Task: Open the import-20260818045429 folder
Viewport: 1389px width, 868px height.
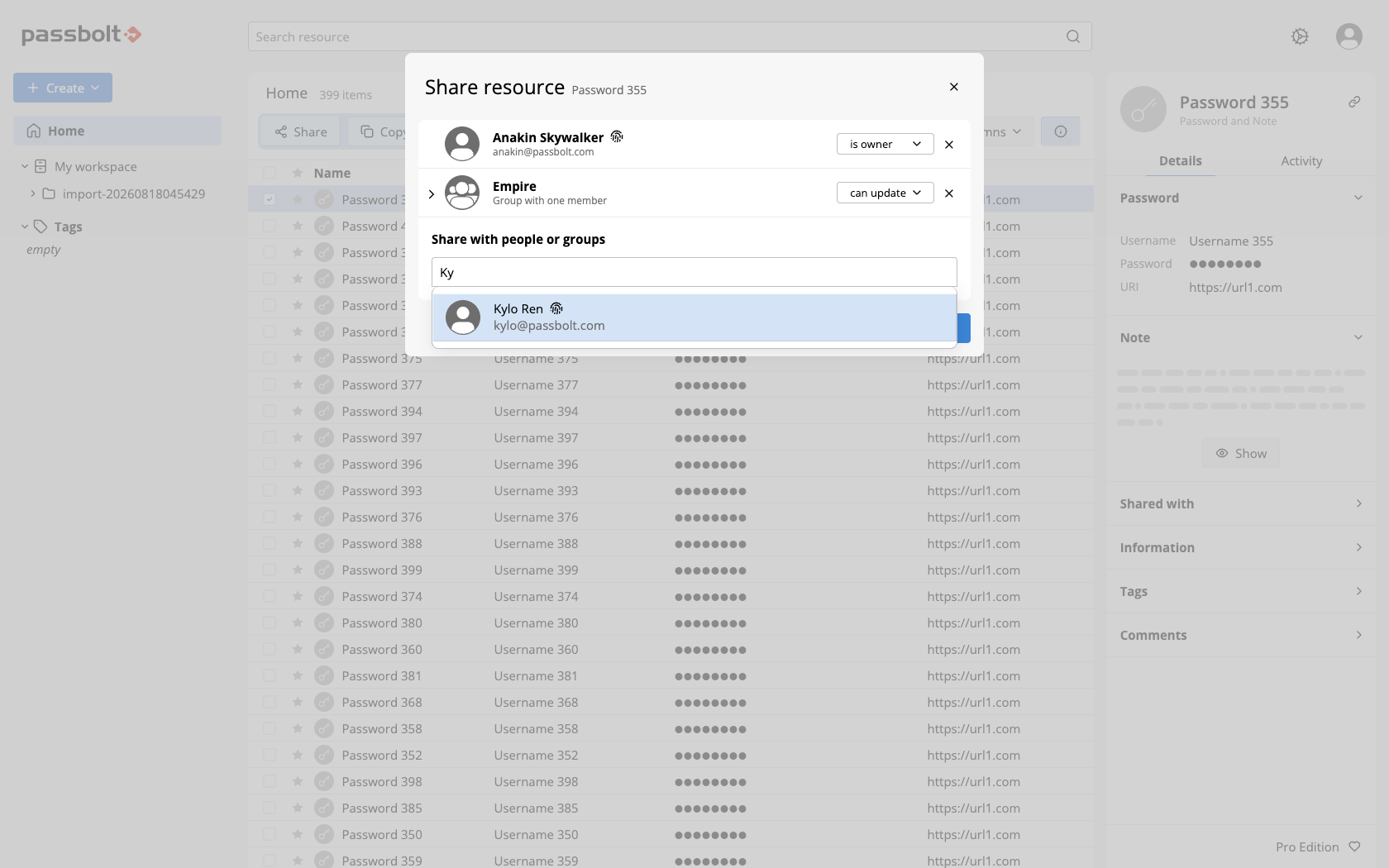Action: tap(133, 193)
